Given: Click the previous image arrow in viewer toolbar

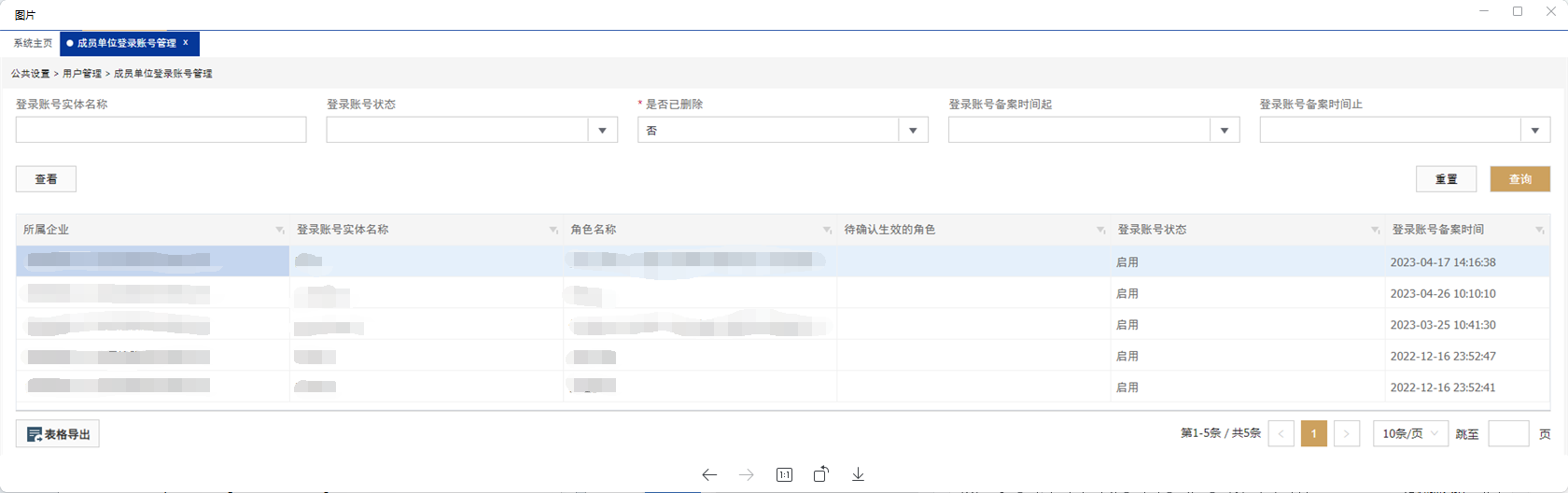Looking at the screenshot, I should click(709, 475).
